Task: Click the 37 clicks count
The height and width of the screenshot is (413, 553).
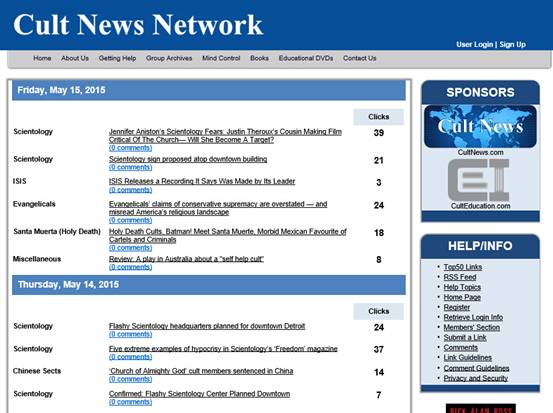Action: pos(379,350)
